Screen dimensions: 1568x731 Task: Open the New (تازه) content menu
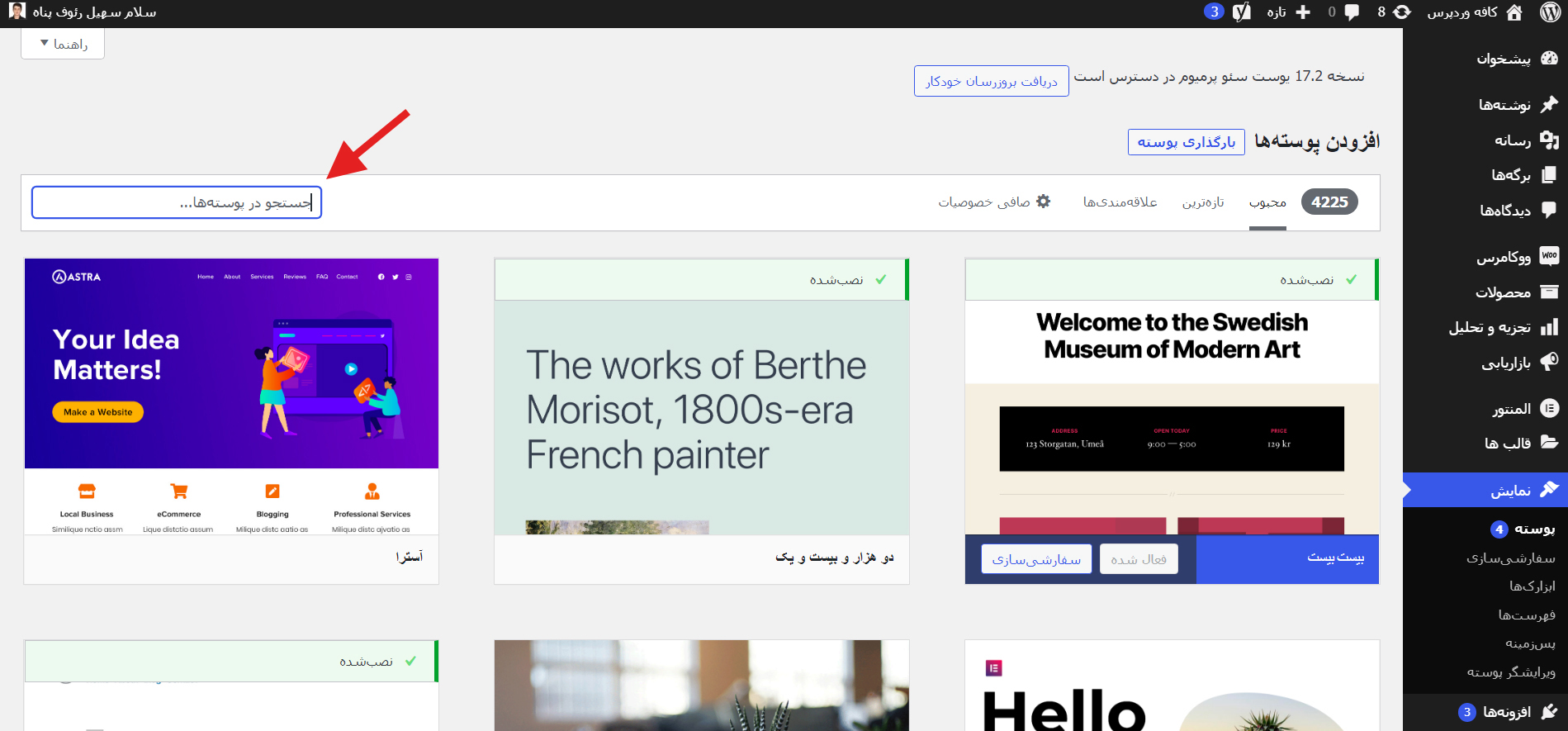(x=1286, y=12)
